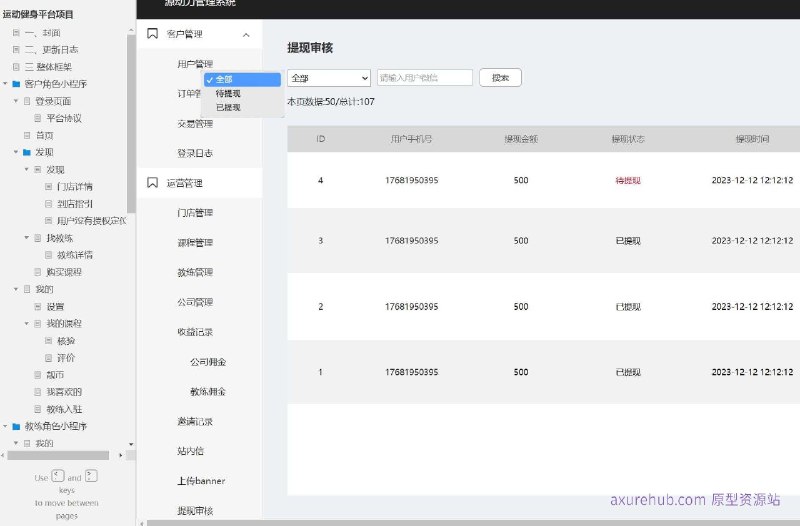Open 门店管理 in the side menu
This screenshot has height=526, width=800.
coord(195,213)
